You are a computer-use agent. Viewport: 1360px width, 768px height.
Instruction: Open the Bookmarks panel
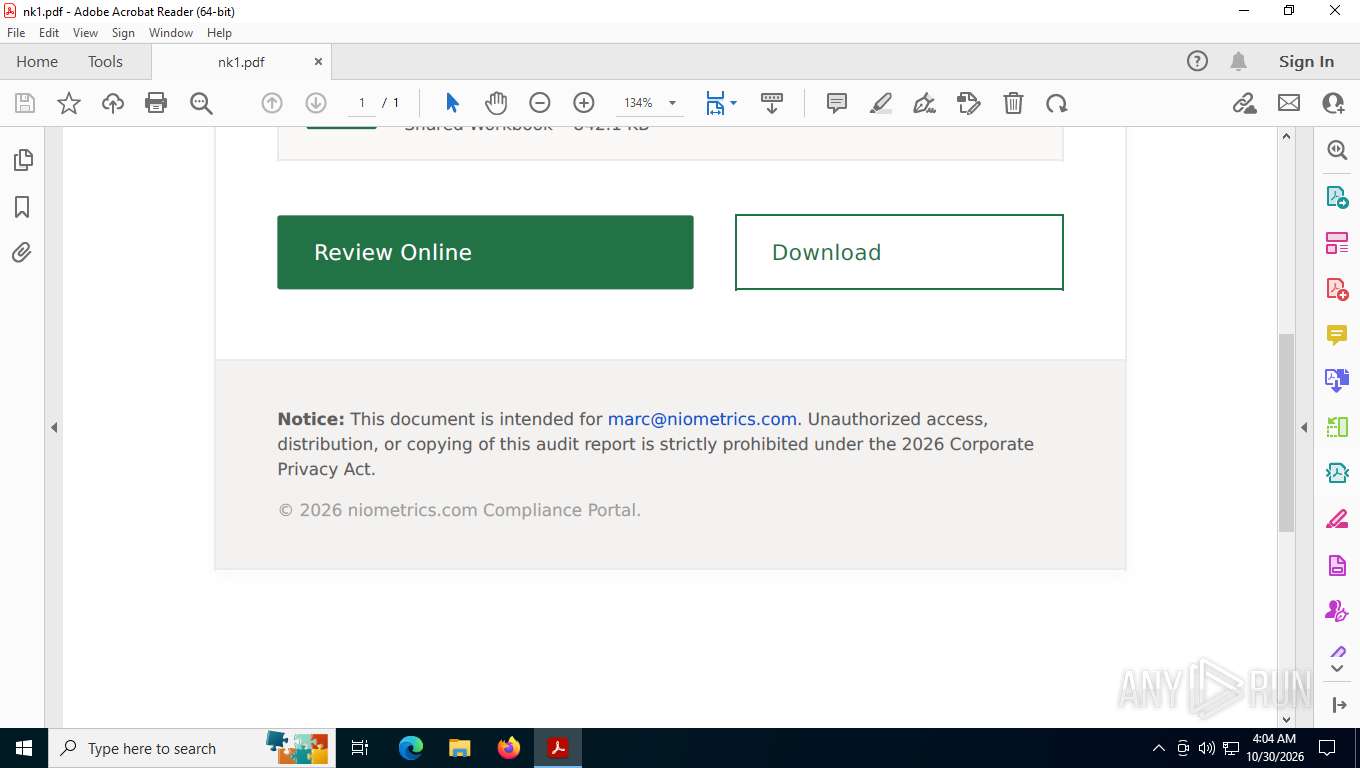[x=22, y=207]
